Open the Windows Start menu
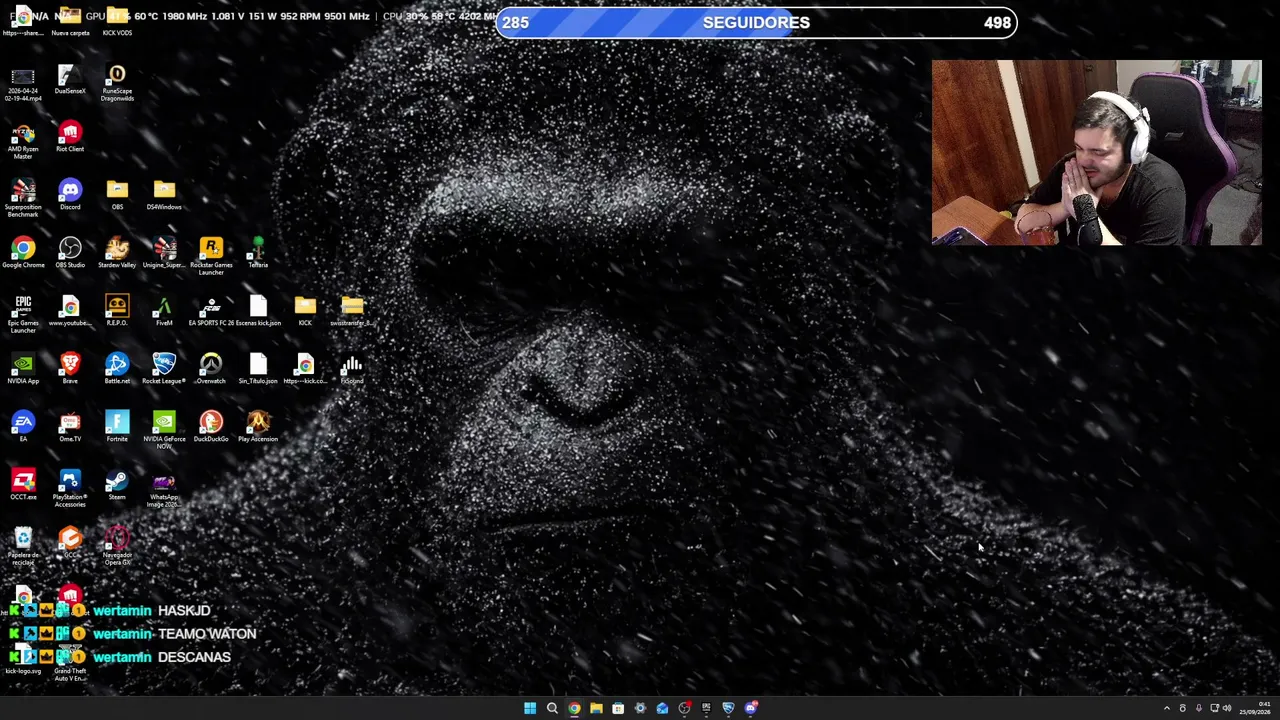The width and height of the screenshot is (1280, 720). (530, 708)
